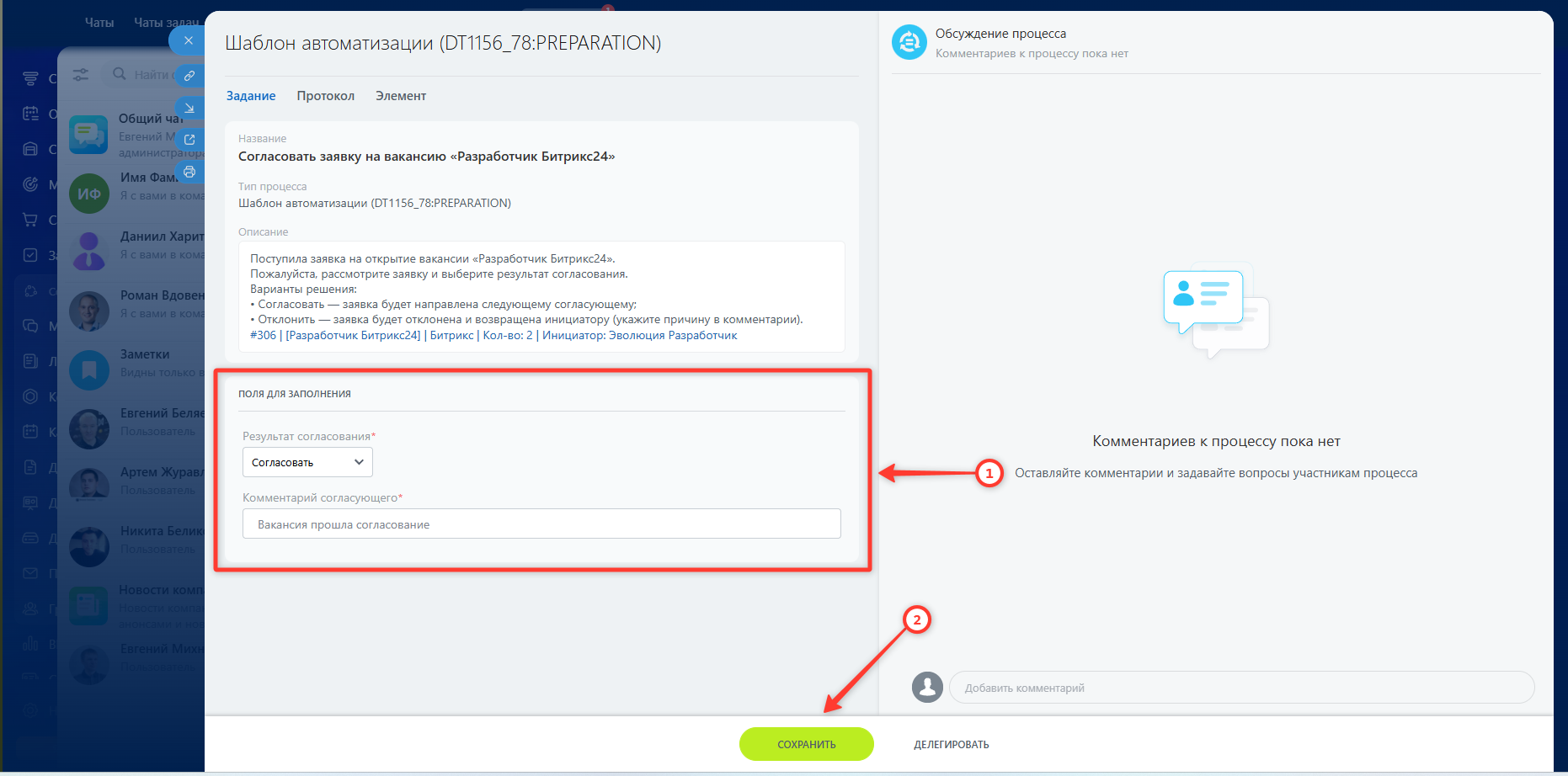Open the drive icon in left sidebar

point(30,538)
